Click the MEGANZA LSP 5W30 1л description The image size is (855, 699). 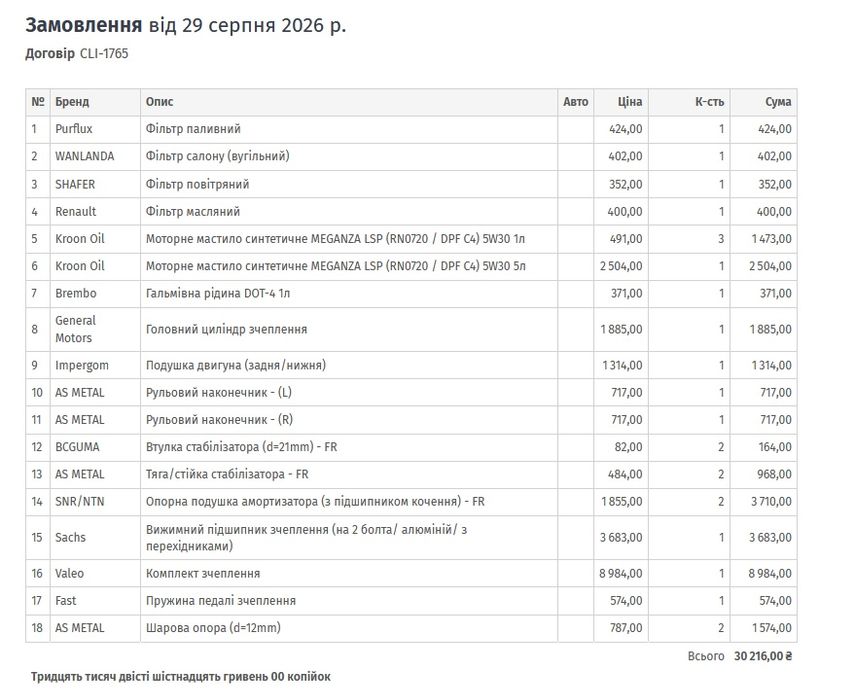[x=335, y=239]
